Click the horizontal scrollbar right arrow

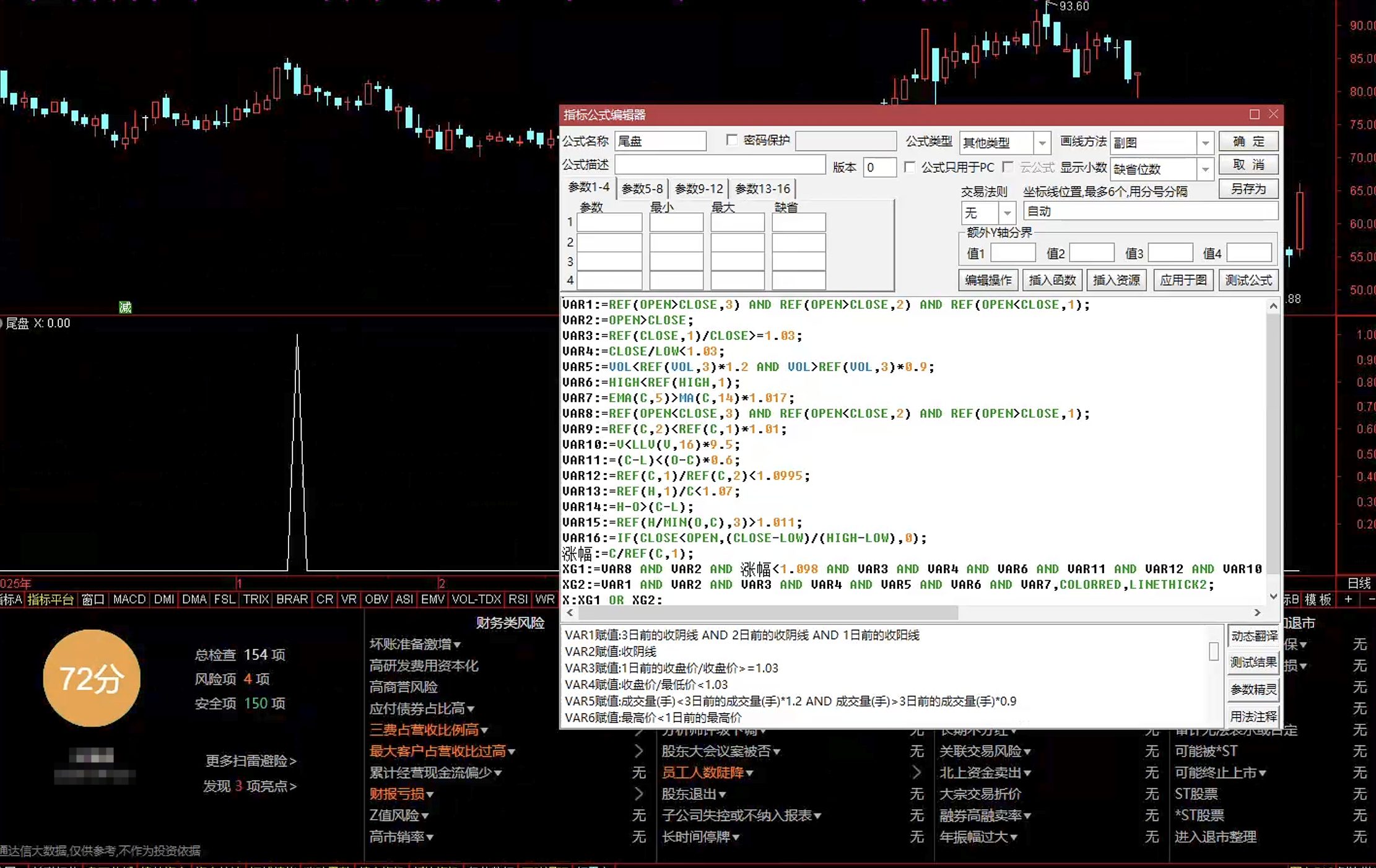coord(1257,612)
